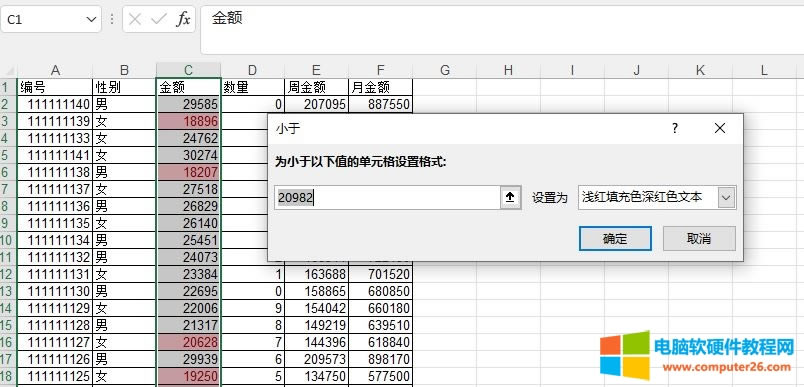
Task: Click highlighted cell 19250
Action: click(x=188, y=376)
